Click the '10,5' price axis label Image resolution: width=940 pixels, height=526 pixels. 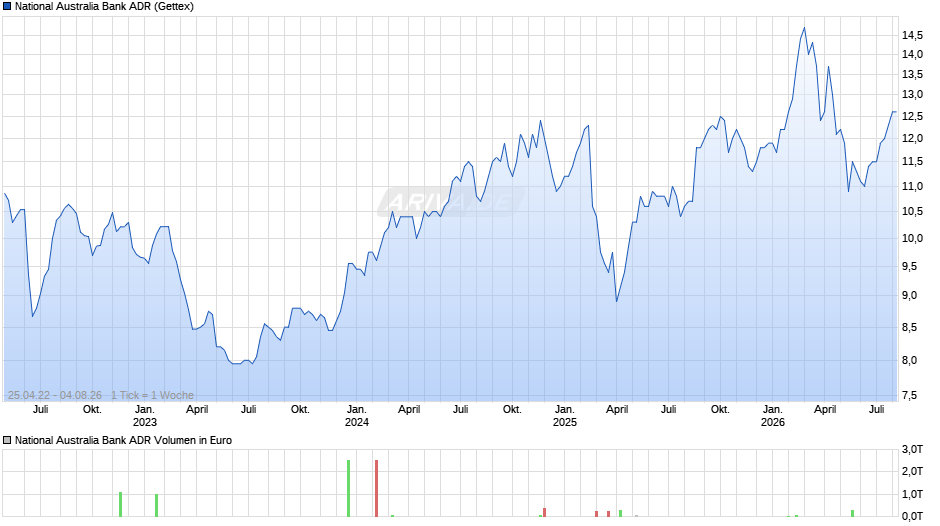[912, 211]
